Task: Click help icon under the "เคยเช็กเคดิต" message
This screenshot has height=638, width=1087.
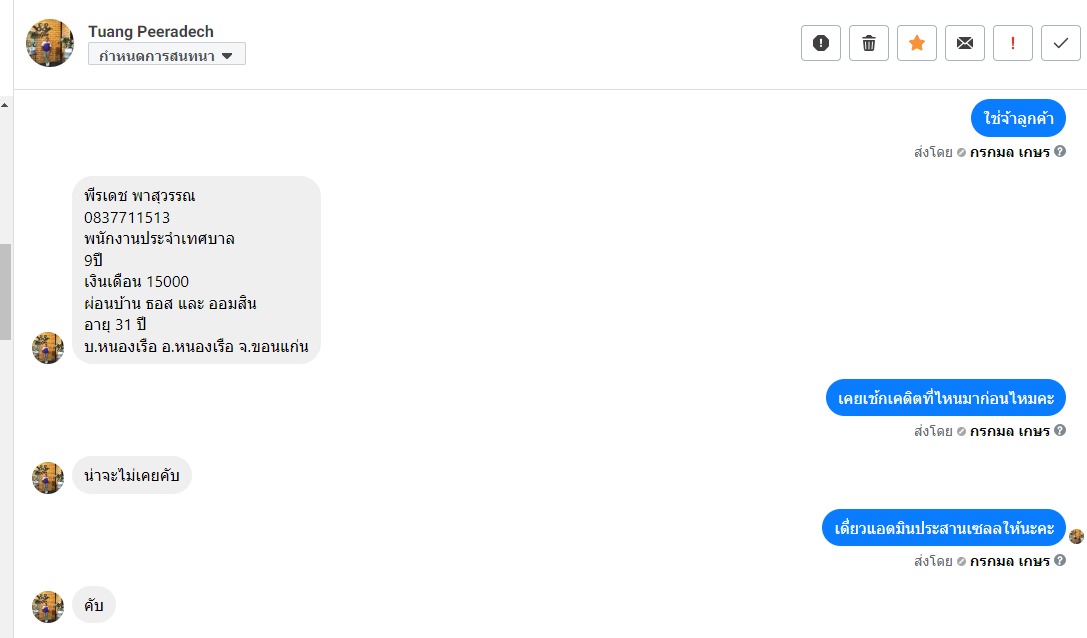Action: coord(1060,431)
